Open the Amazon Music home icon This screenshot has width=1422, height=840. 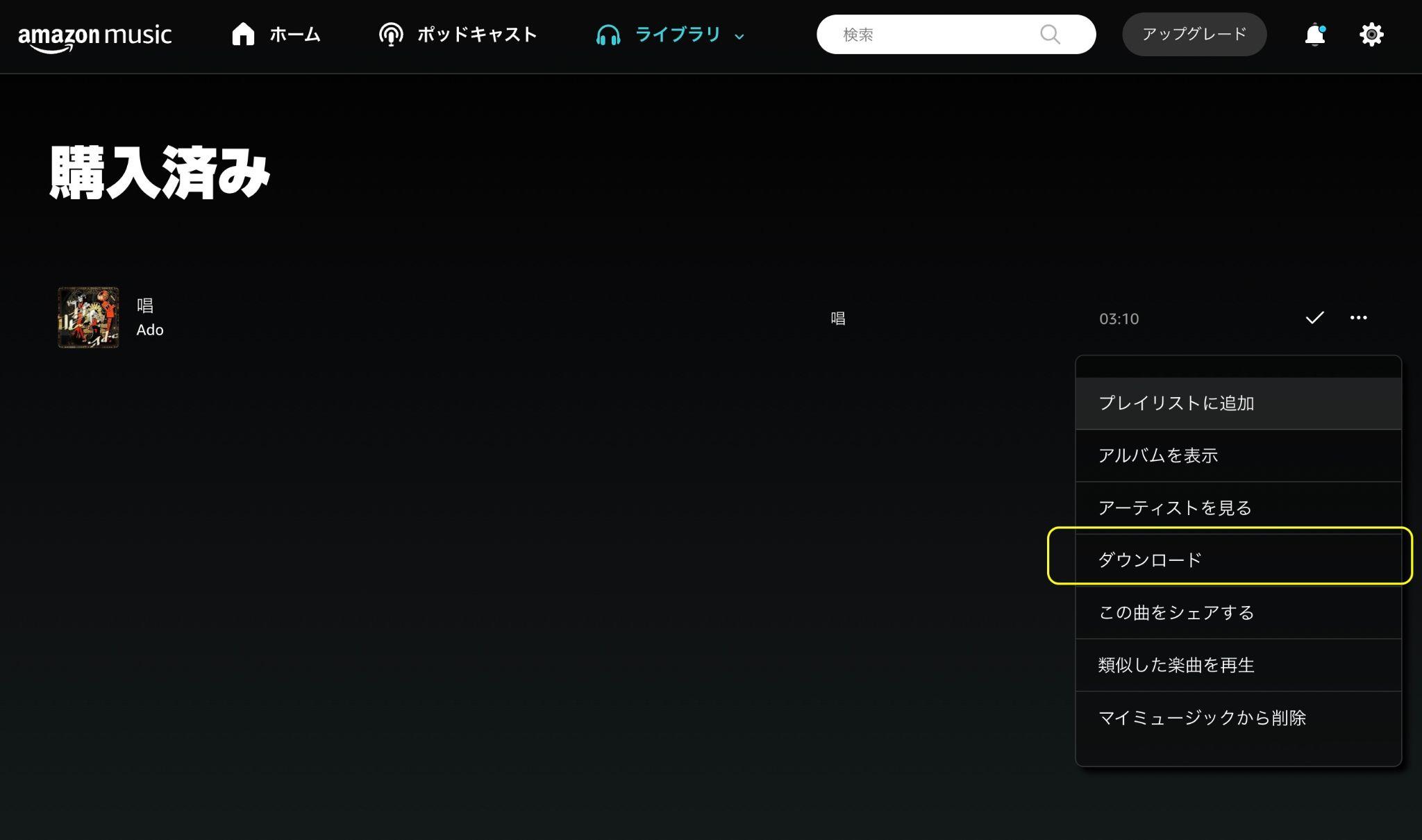coord(244,33)
